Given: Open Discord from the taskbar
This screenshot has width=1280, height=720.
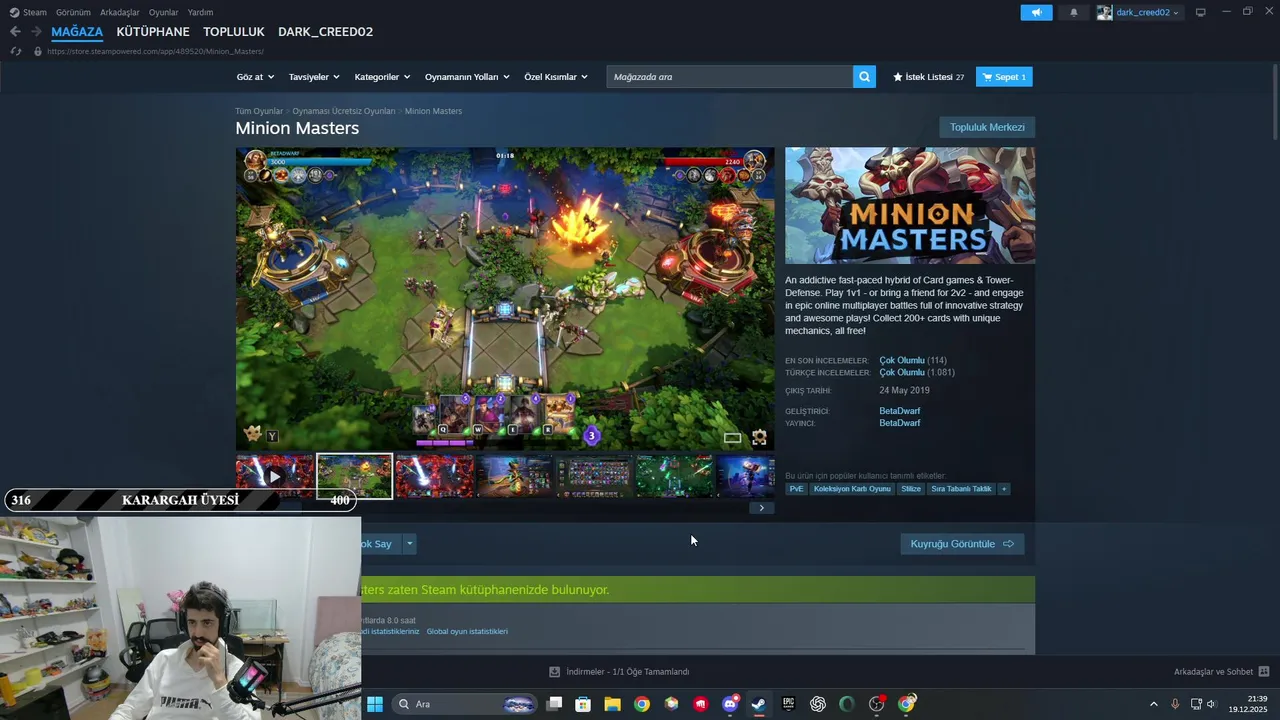Looking at the screenshot, I should pyautogui.click(x=730, y=704).
